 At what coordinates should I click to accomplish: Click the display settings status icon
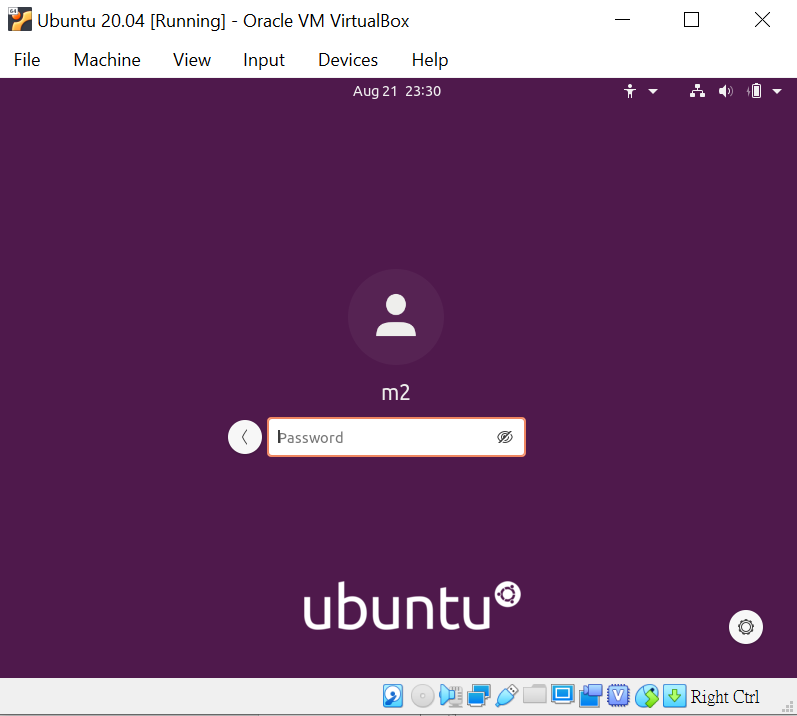[x=563, y=695]
